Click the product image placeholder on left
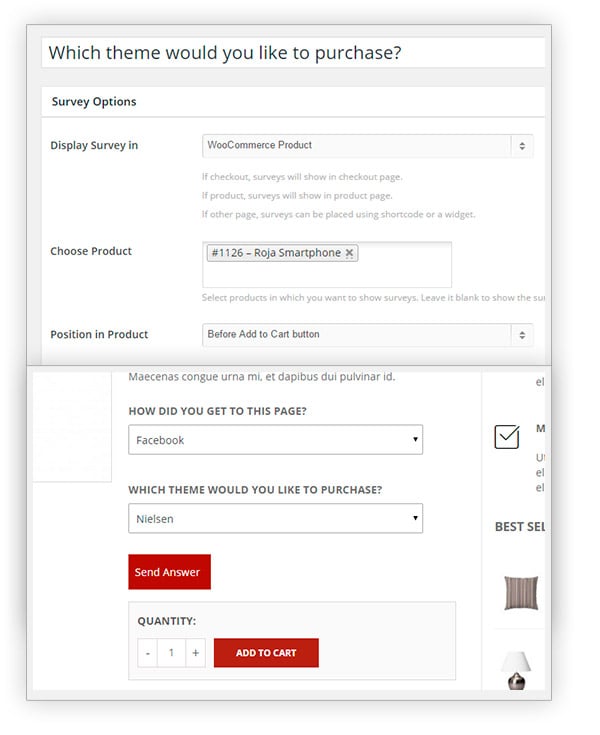This screenshot has height=735, width=600. coord(72,427)
